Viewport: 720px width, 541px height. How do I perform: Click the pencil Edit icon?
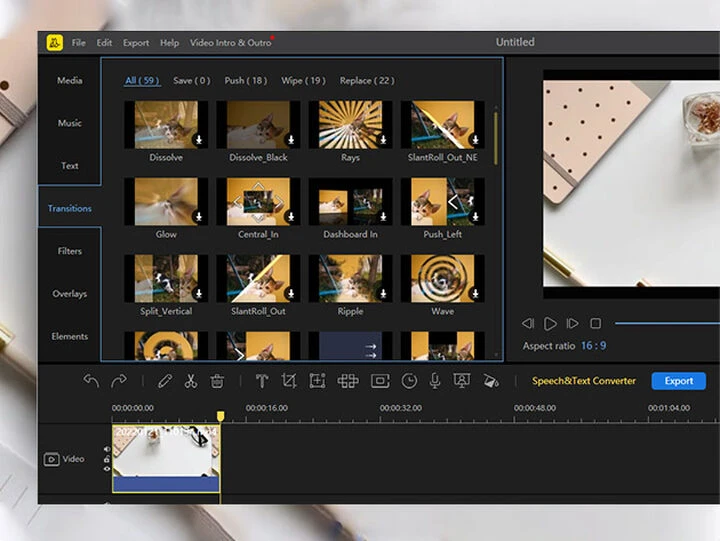(164, 381)
